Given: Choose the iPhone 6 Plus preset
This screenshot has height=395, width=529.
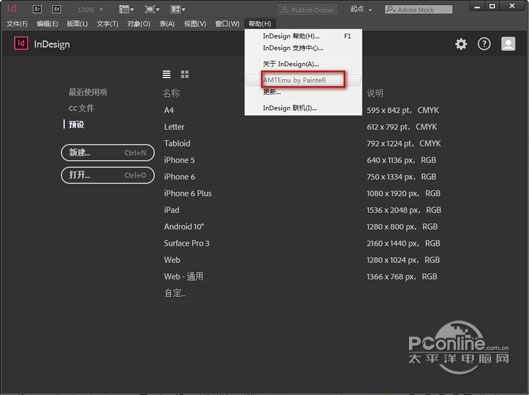Looking at the screenshot, I should pos(188,193).
